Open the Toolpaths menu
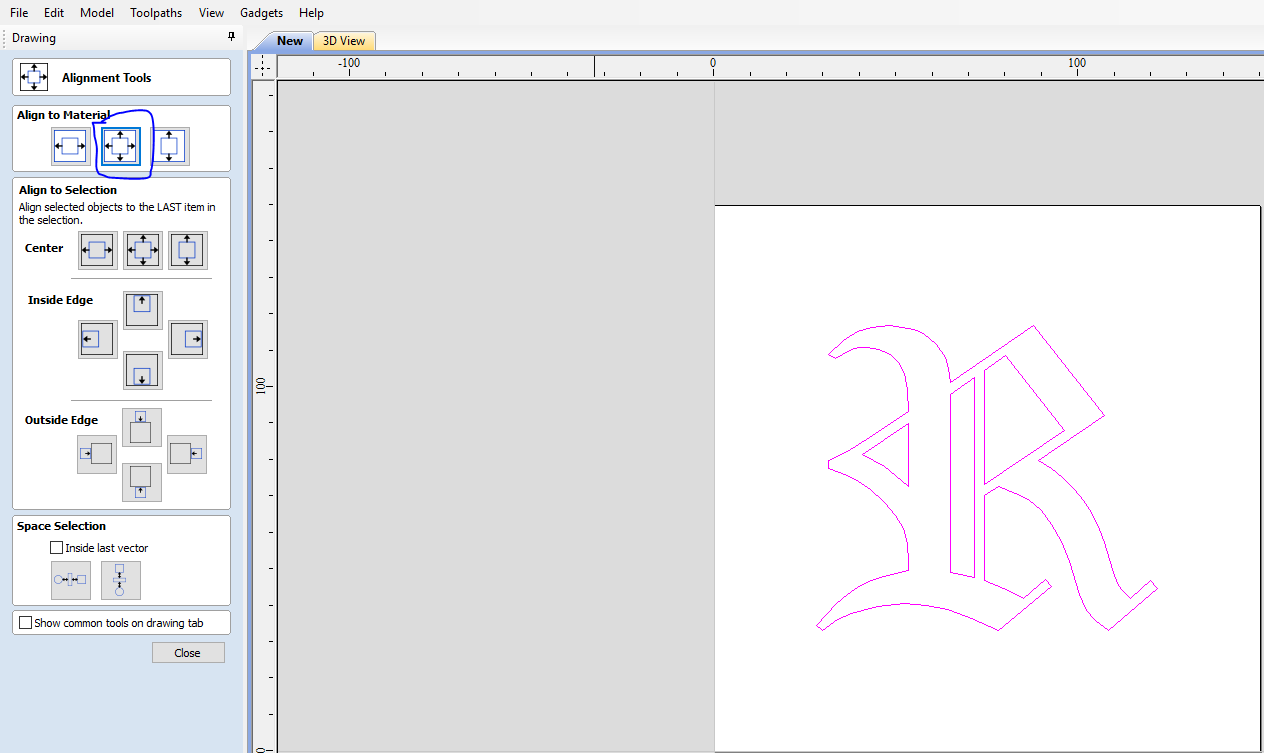1264x753 pixels. tap(155, 13)
